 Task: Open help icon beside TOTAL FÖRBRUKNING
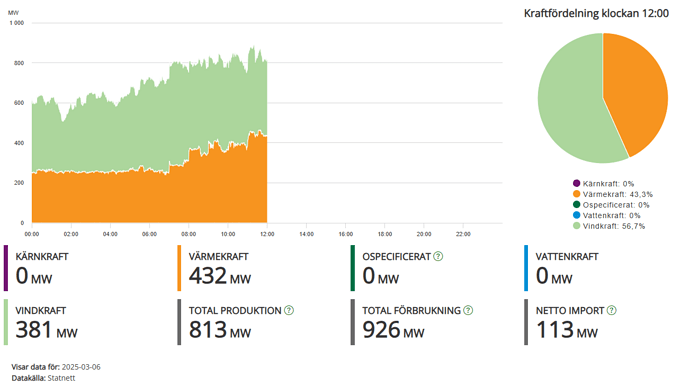coord(468,310)
